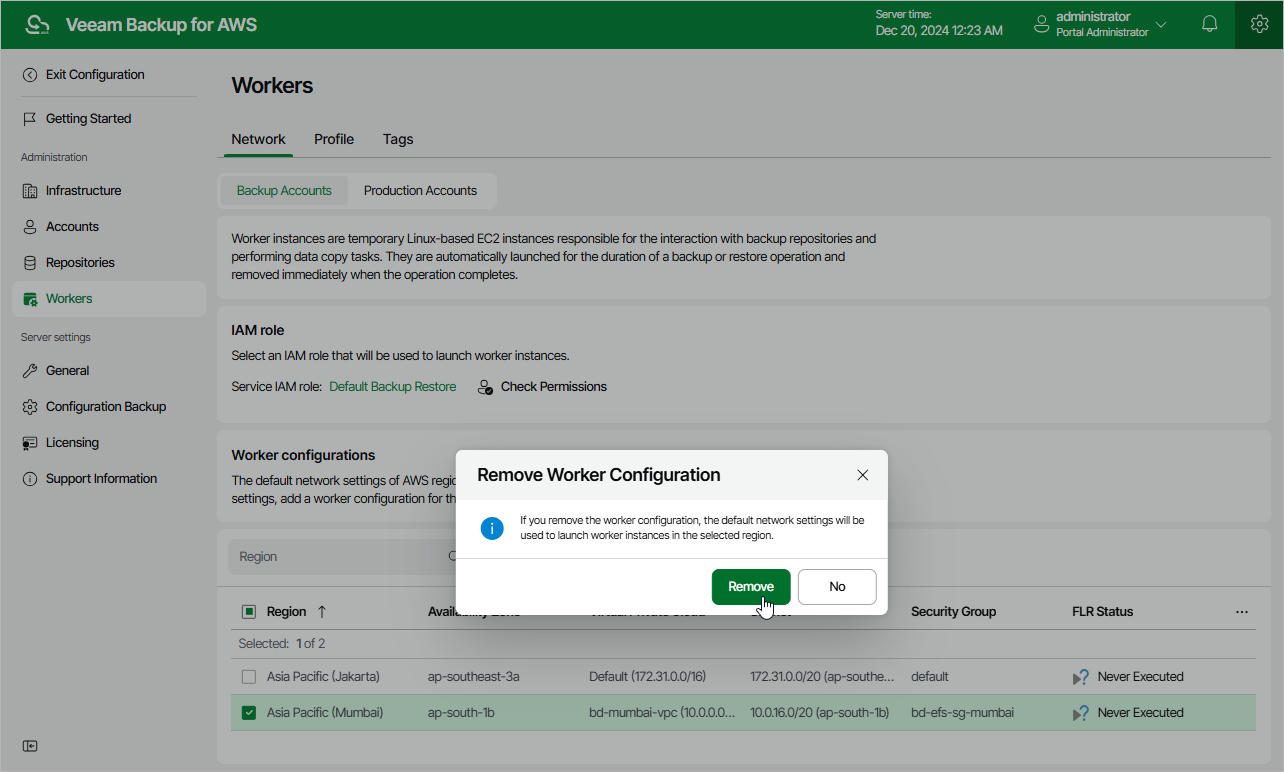Select the Production Accounts tab
This screenshot has height=772, width=1284.
click(x=420, y=191)
